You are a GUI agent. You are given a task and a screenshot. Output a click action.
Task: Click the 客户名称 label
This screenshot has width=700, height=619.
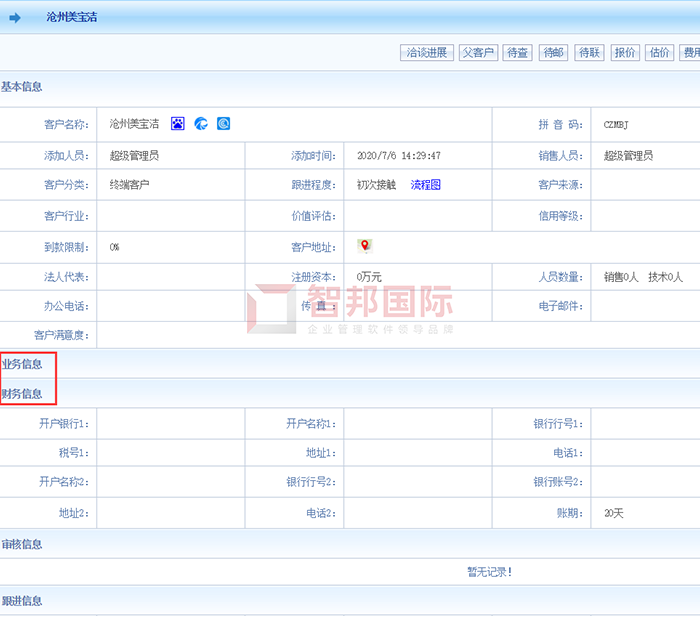click(66, 125)
